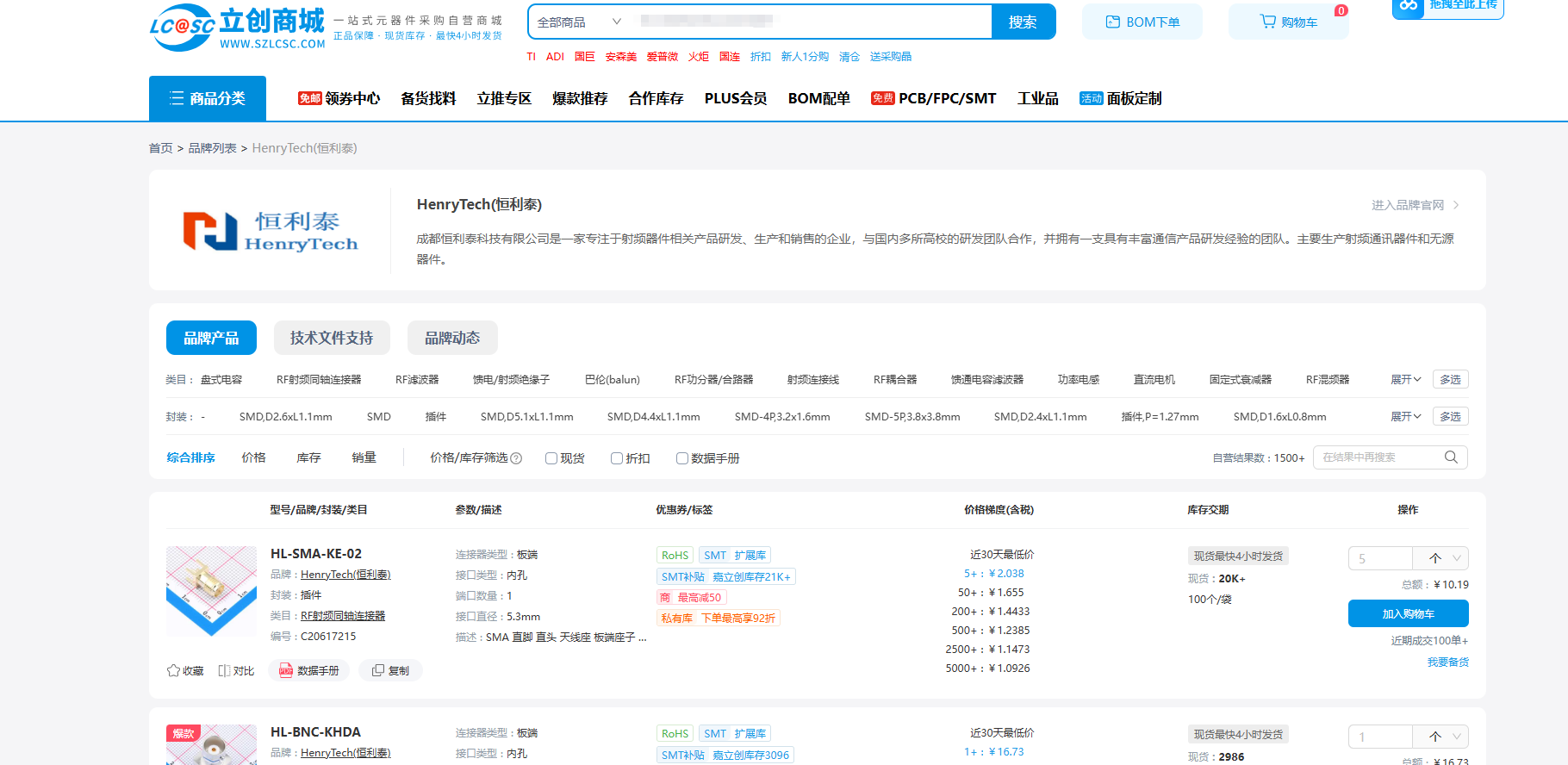
Task: Favorite HL-SMA-KE-02 with star icon
Action: [x=173, y=670]
